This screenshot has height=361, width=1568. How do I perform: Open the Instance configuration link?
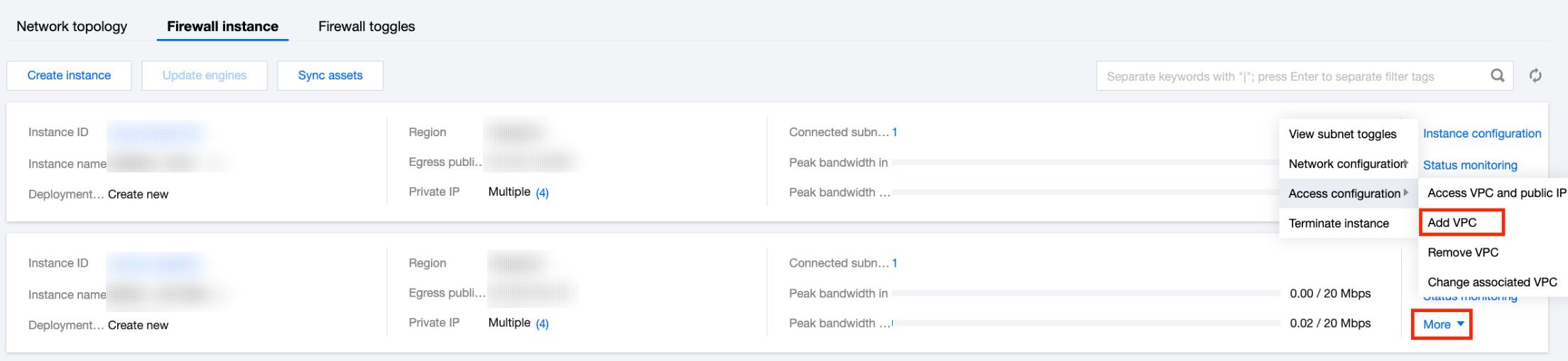click(x=1482, y=133)
